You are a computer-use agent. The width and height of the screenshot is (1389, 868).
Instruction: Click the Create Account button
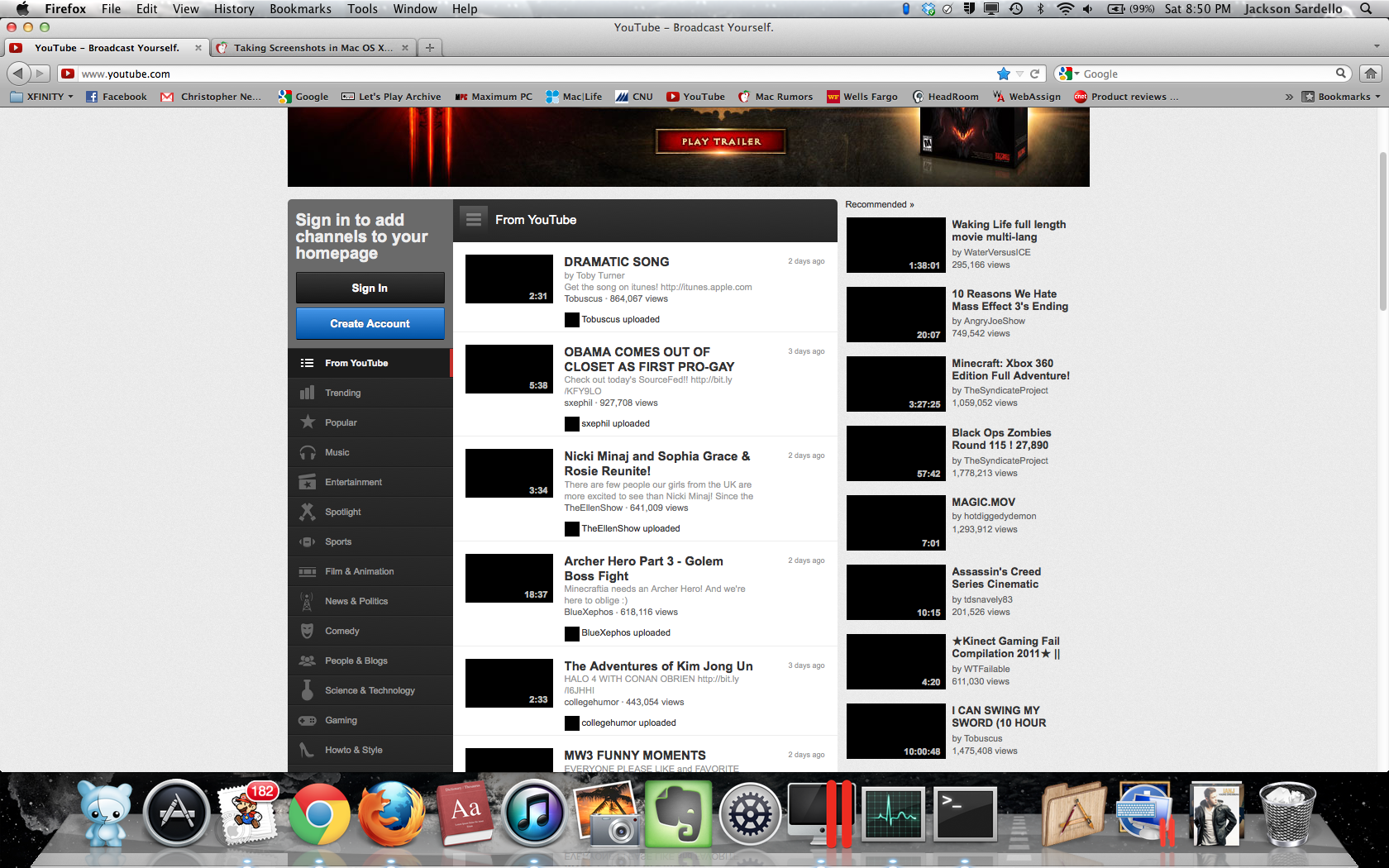click(370, 323)
